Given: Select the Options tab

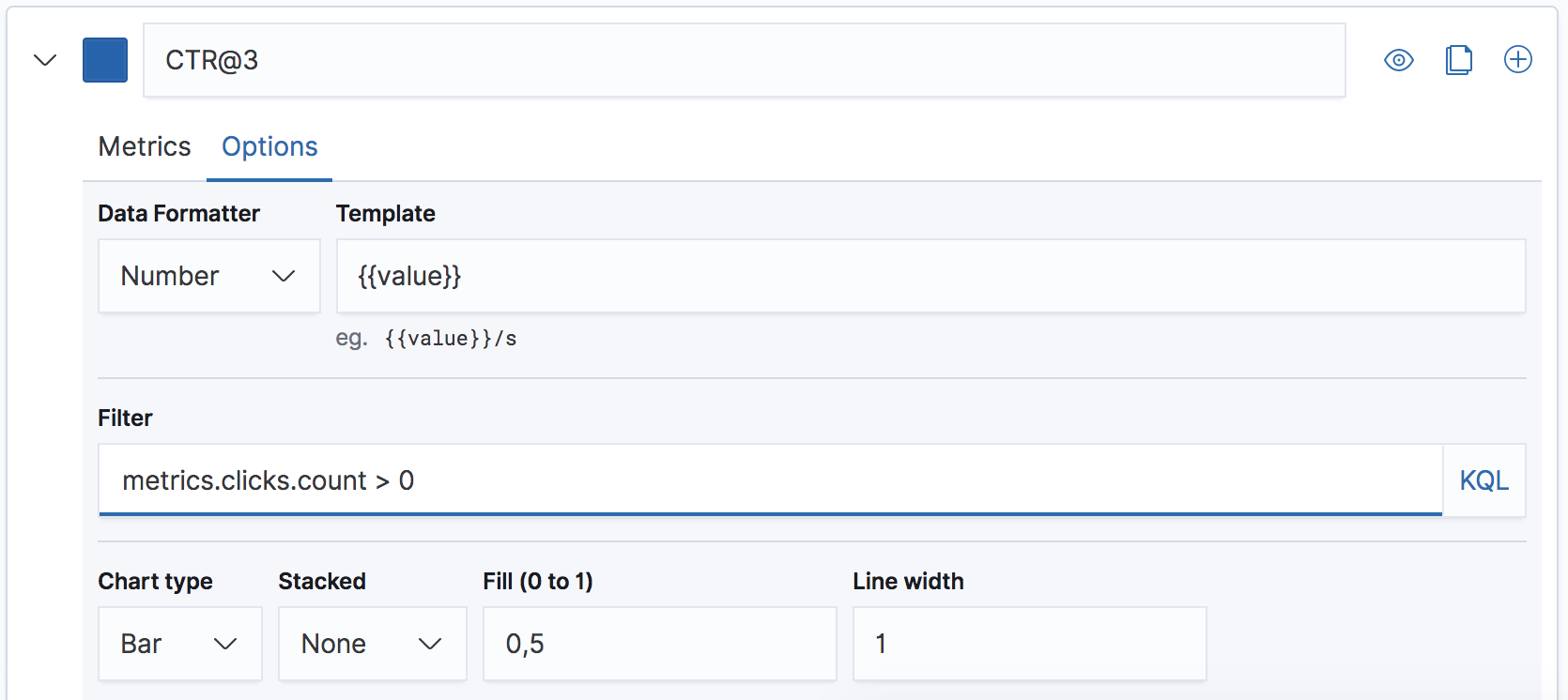Looking at the screenshot, I should point(269,146).
